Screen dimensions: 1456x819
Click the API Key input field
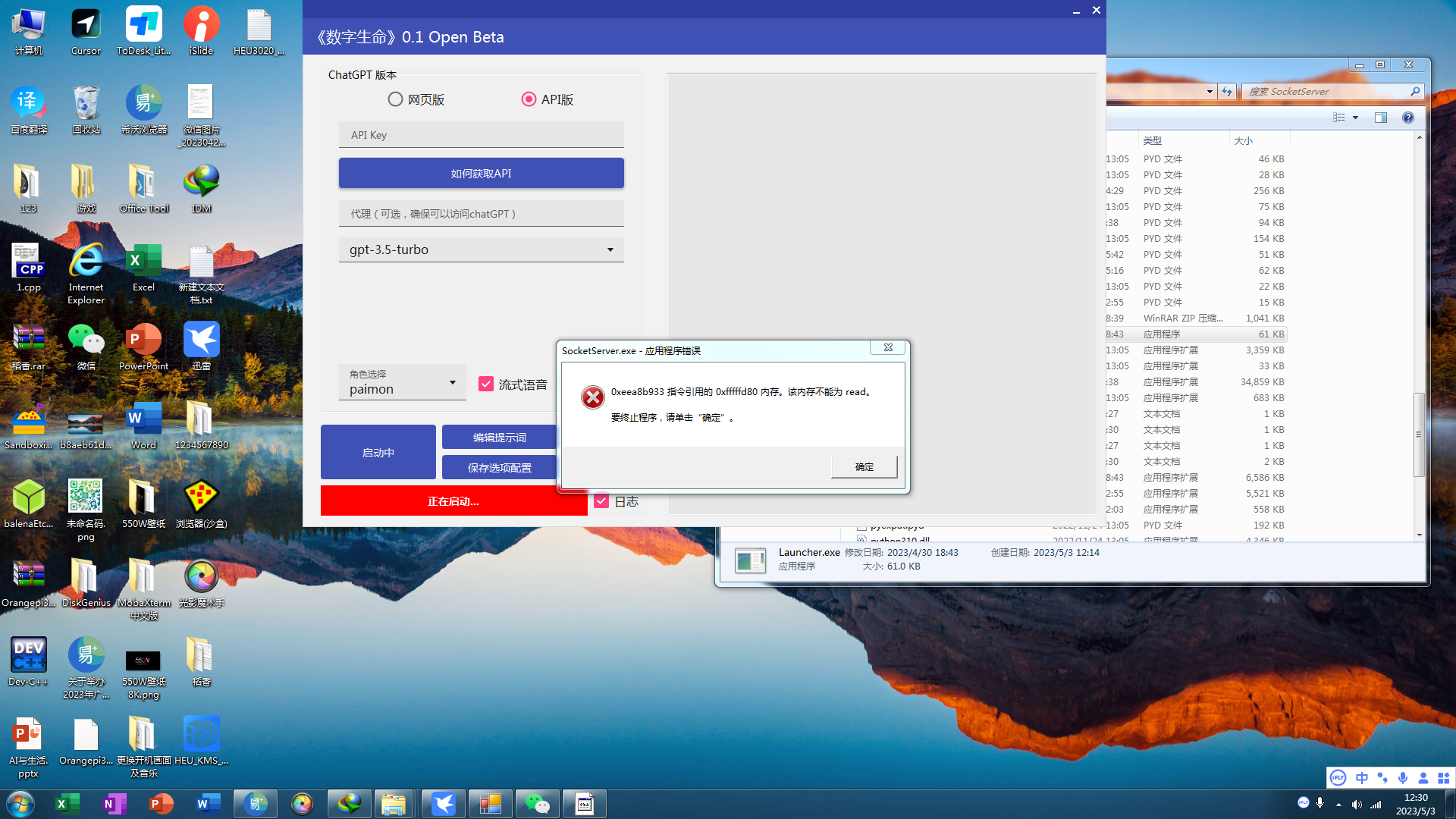click(x=481, y=135)
